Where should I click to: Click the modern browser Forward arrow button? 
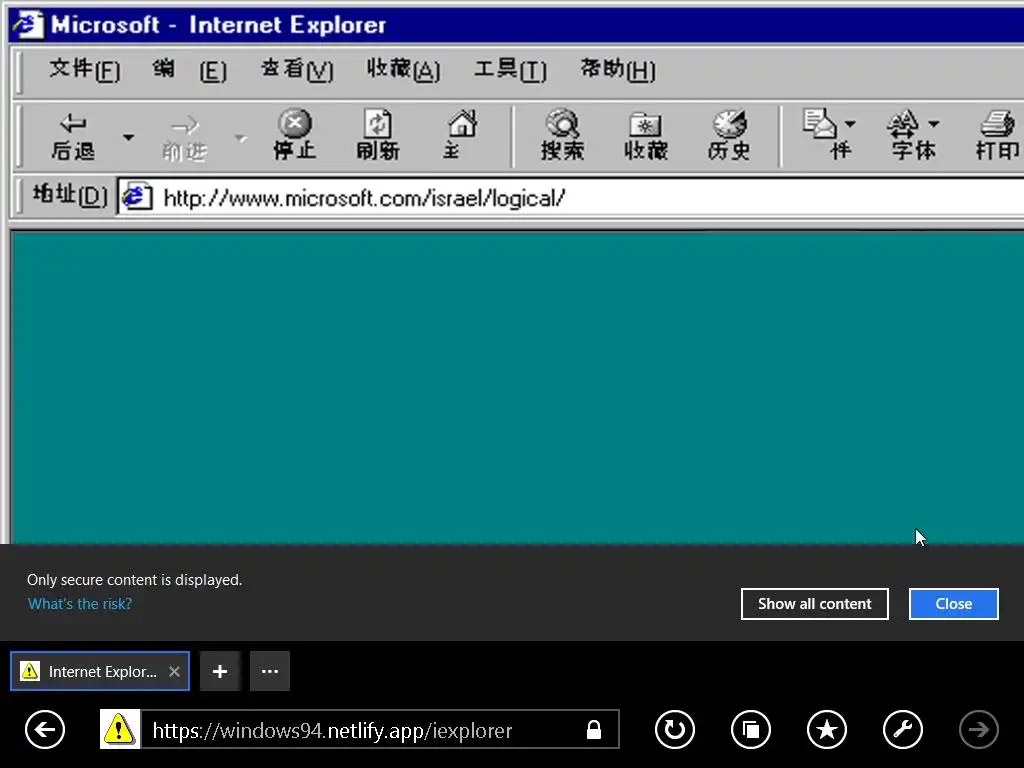(978, 729)
